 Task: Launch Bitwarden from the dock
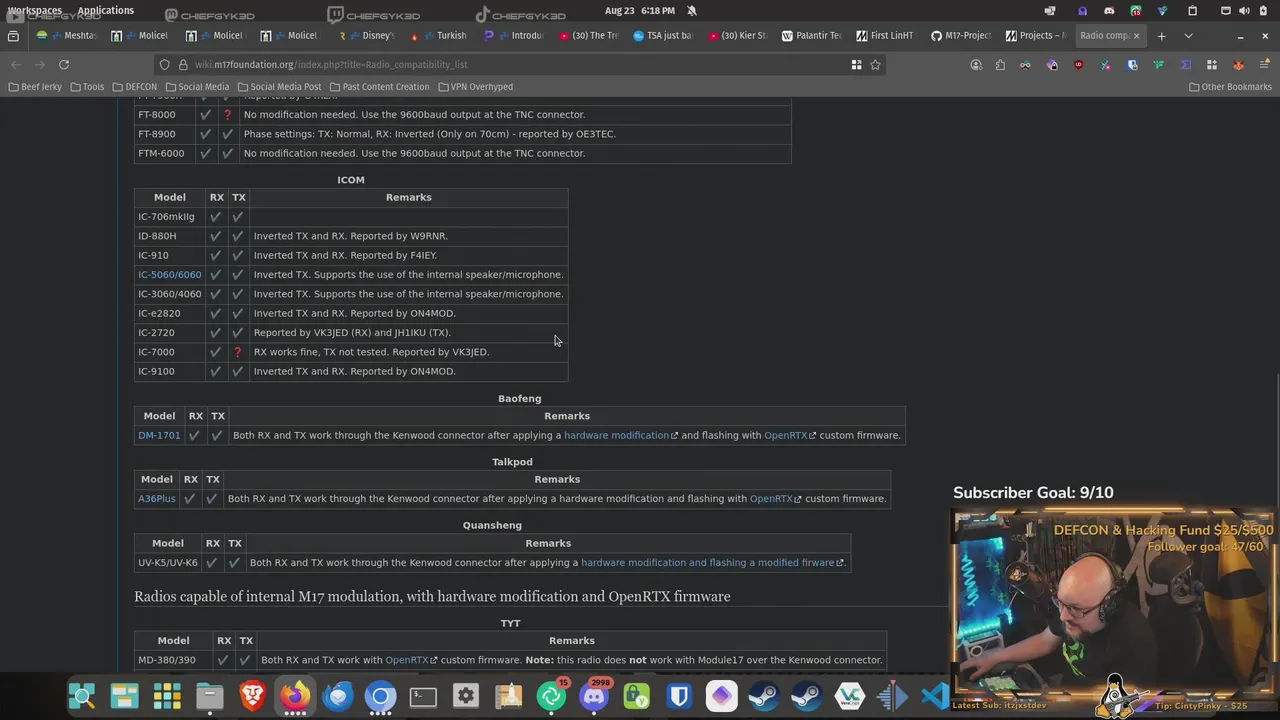tap(679, 695)
